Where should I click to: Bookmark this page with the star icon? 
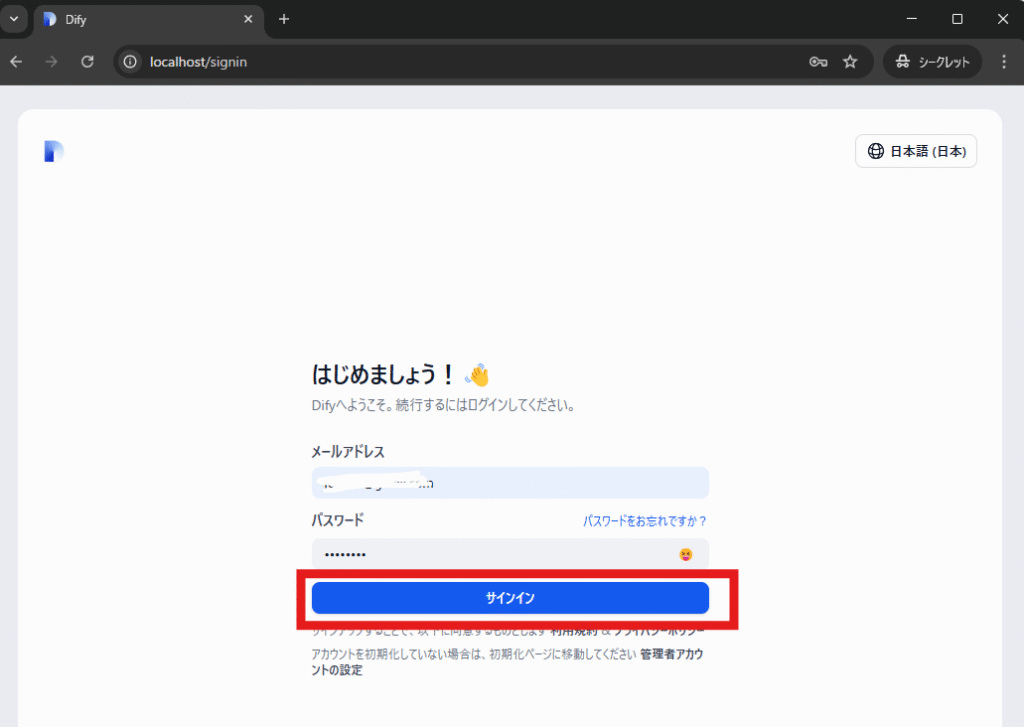(850, 62)
